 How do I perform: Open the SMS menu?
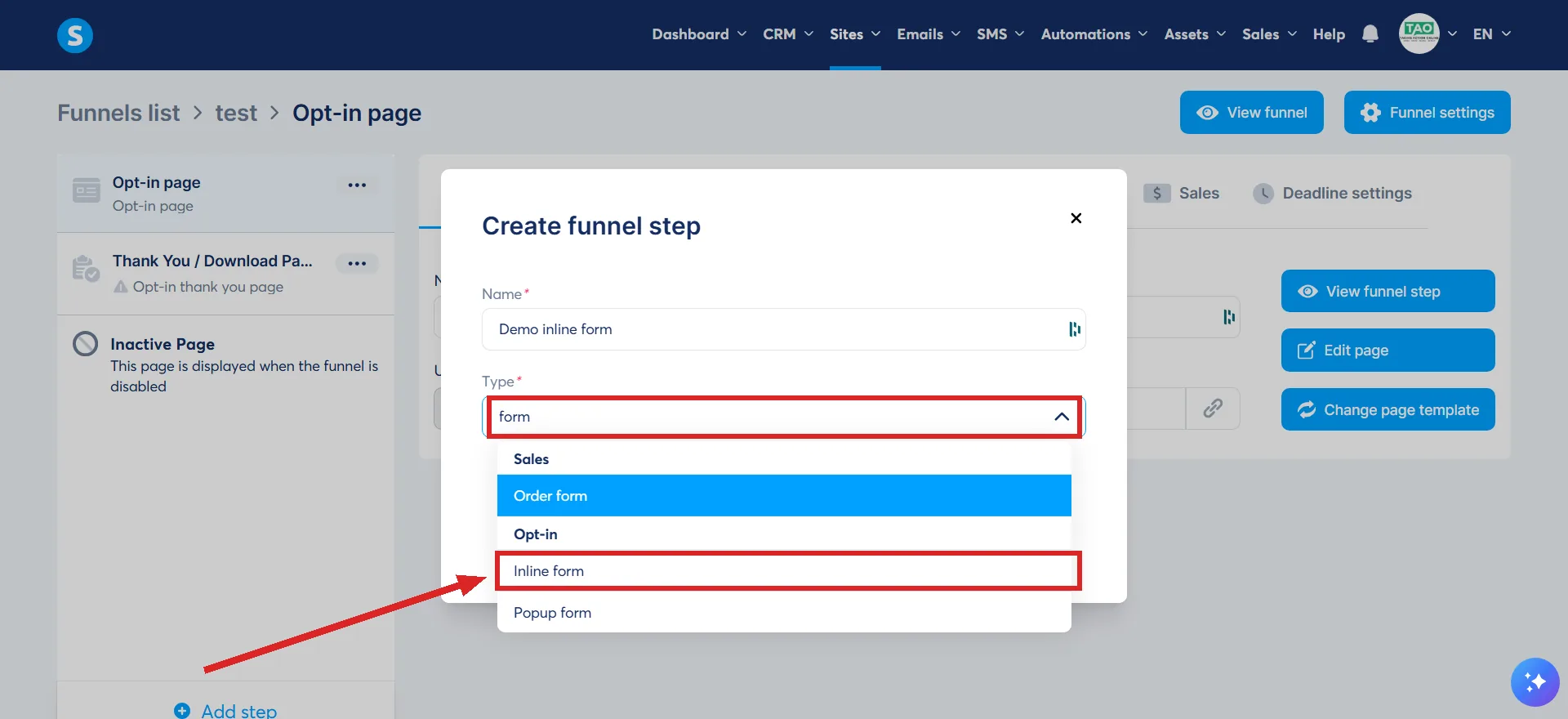pos(1000,34)
